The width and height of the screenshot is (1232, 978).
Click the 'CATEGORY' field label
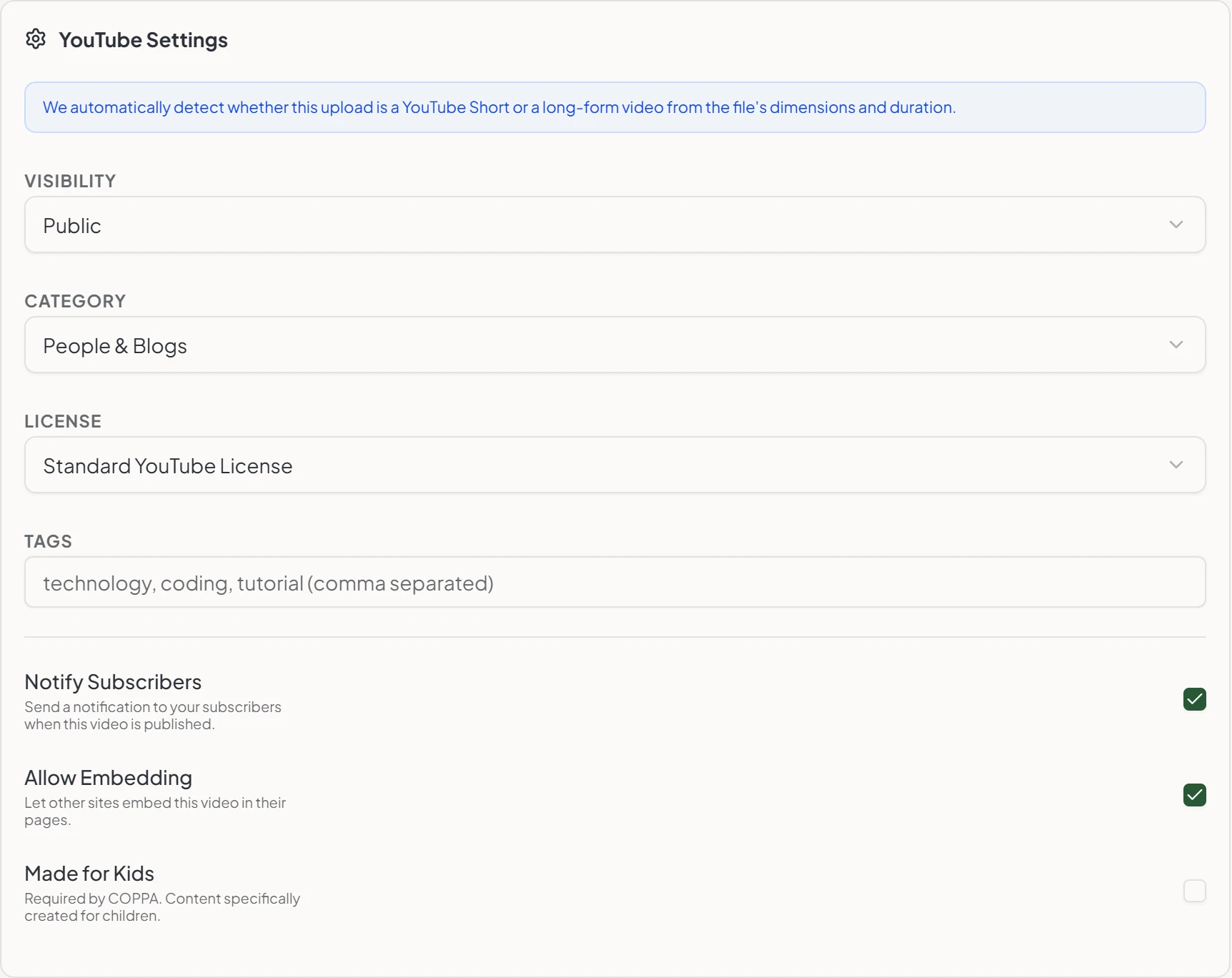tap(75, 301)
